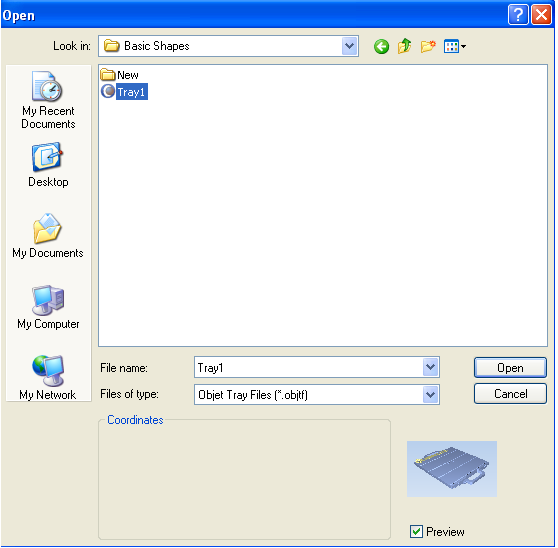Click the Cancel button
The width and height of the screenshot is (558, 548).
click(510, 394)
